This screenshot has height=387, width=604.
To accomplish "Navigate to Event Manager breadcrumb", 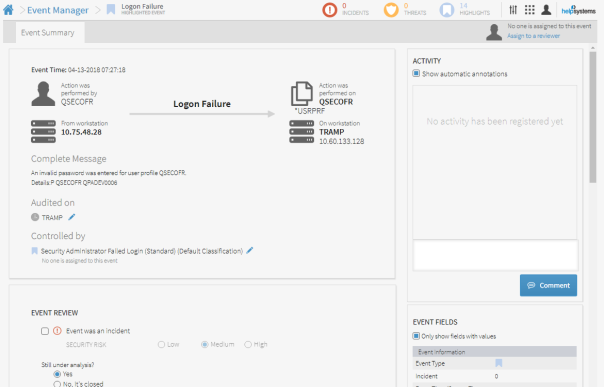I will point(58,10).
